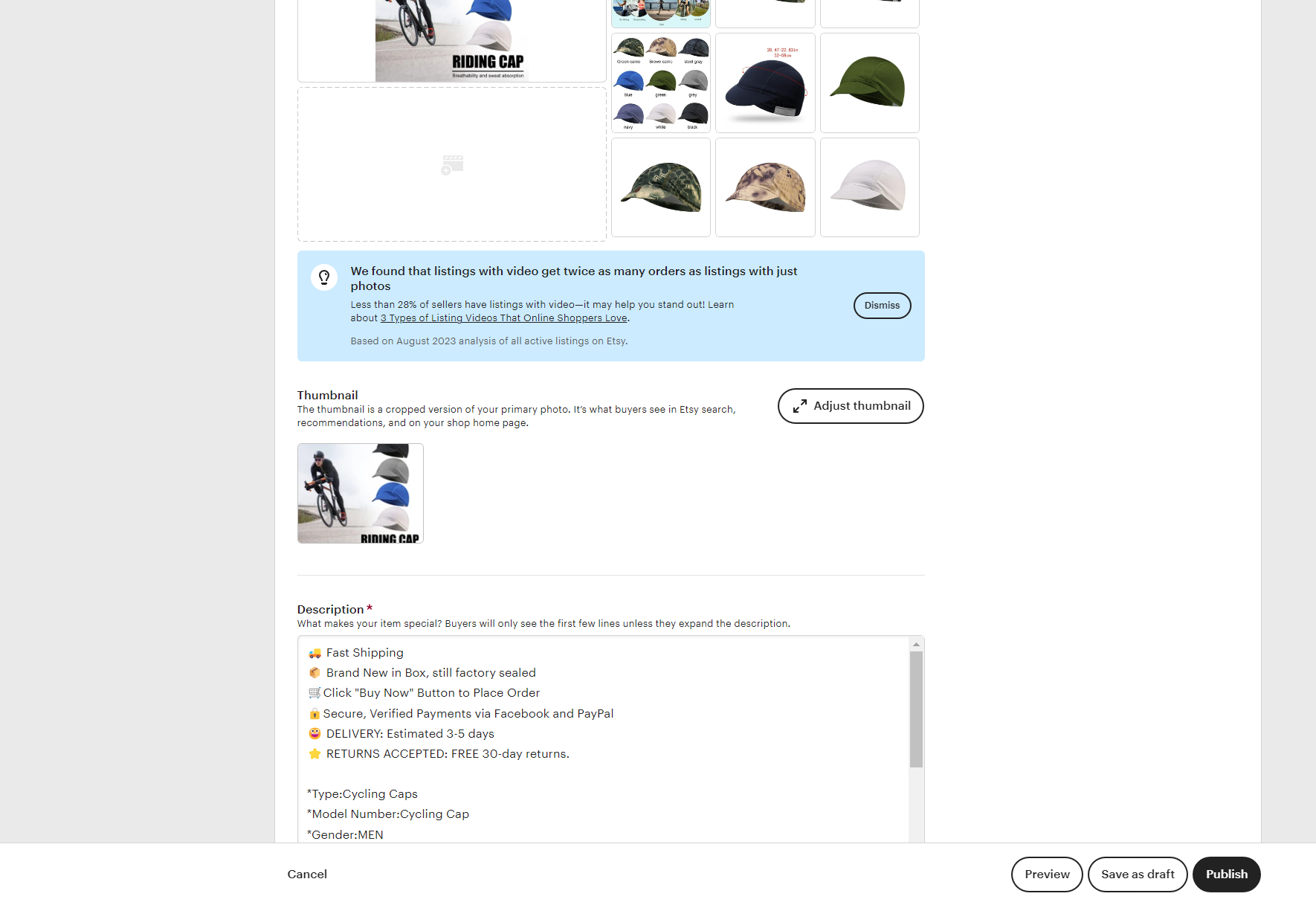This screenshot has width=1316, height=905.
Task: Click the expand arrows icon on Adjust thumbnail
Action: coord(800,406)
